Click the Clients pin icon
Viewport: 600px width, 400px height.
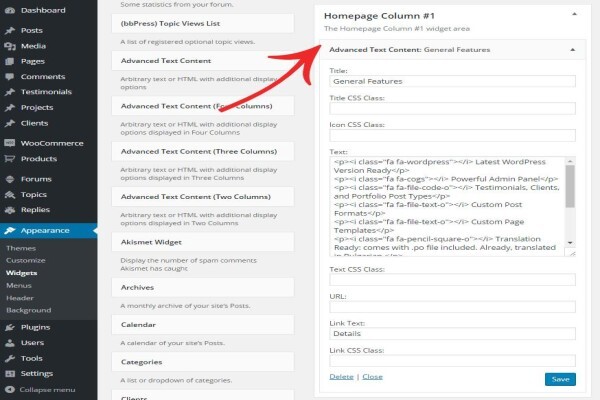tap(10, 123)
